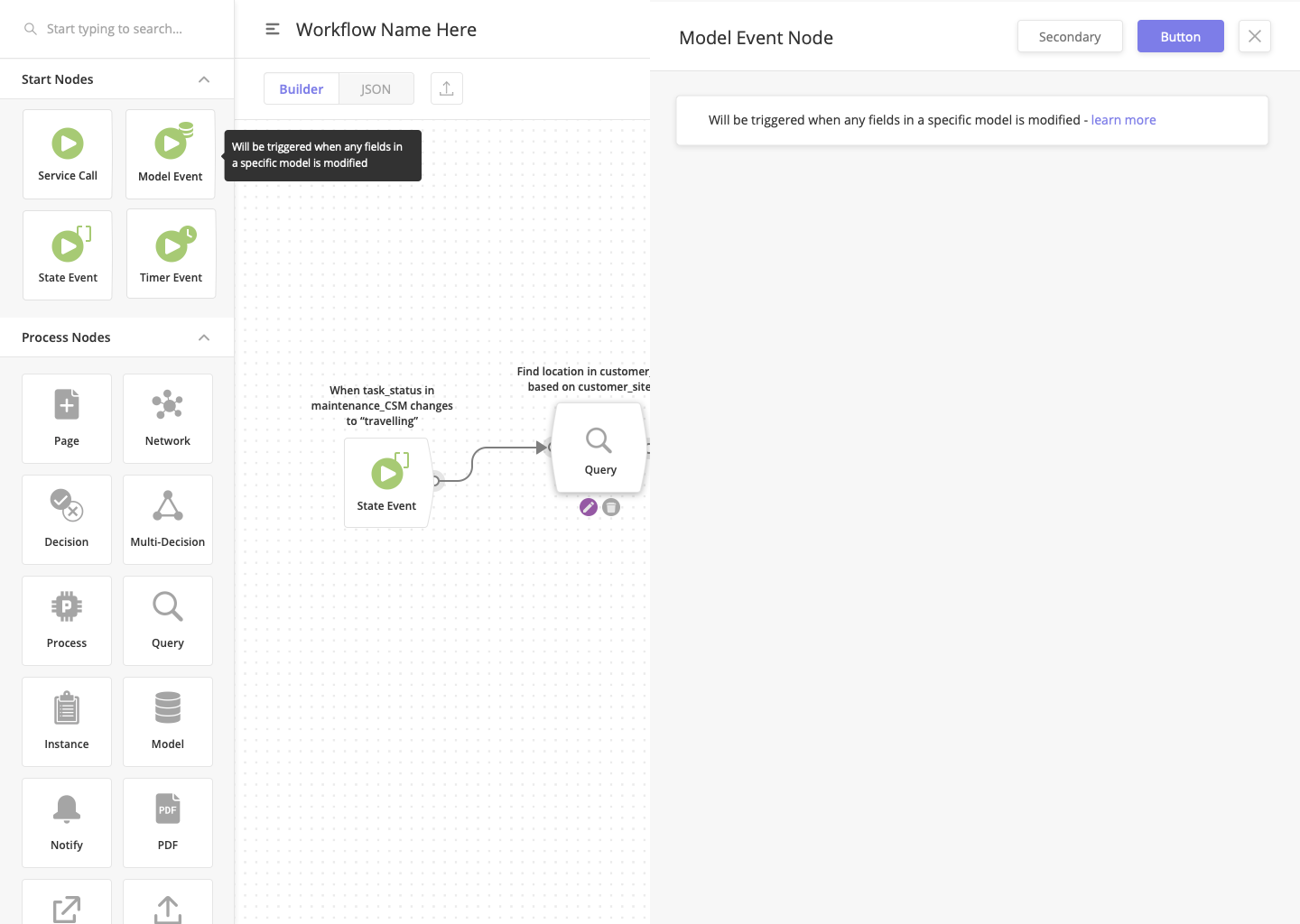The height and width of the screenshot is (924, 1300).
Task: Select the Timer Event start node
Action: (x=171, y=254)
